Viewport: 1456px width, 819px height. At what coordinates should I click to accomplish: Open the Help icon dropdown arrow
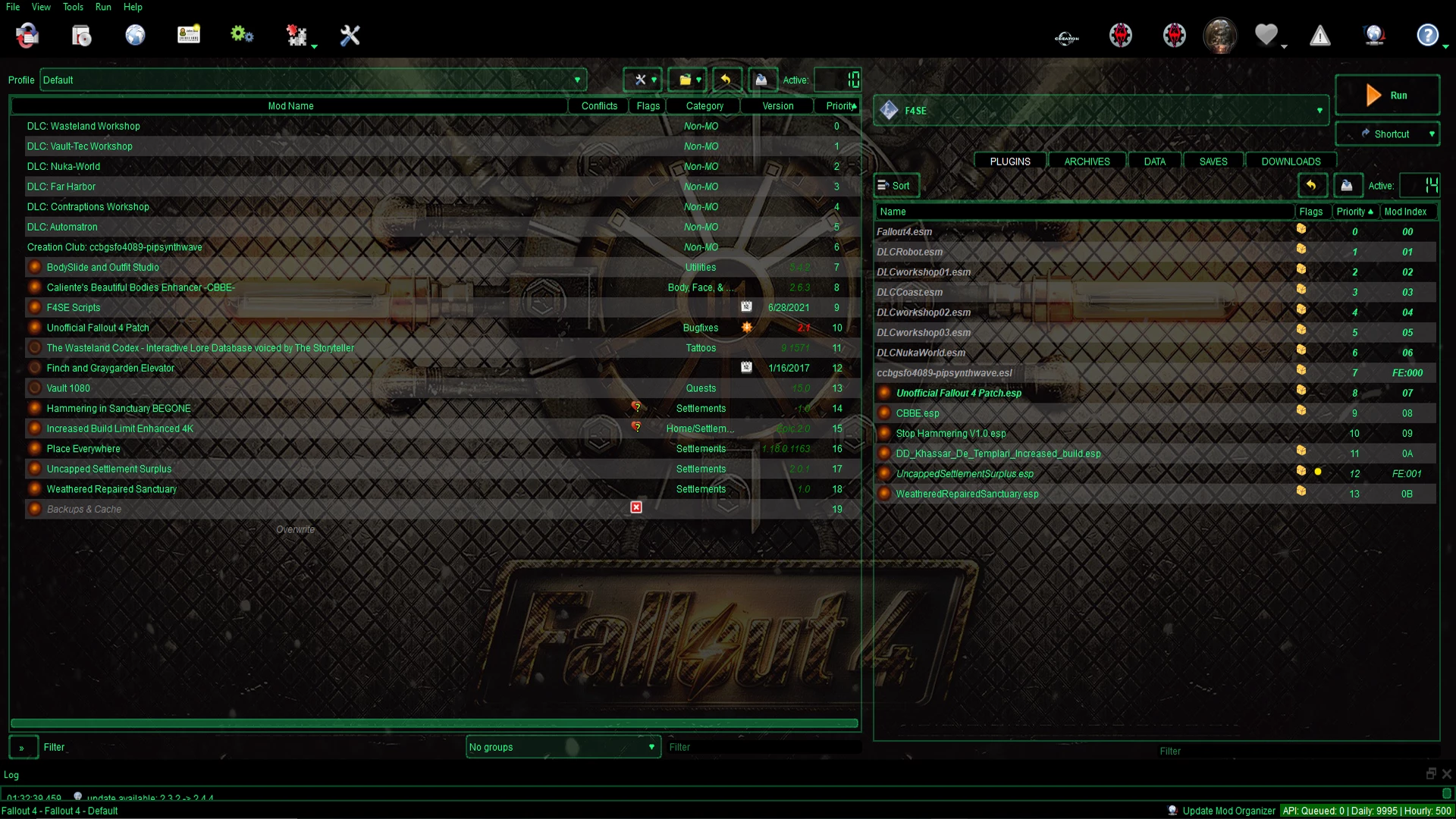pos(1445,47)
